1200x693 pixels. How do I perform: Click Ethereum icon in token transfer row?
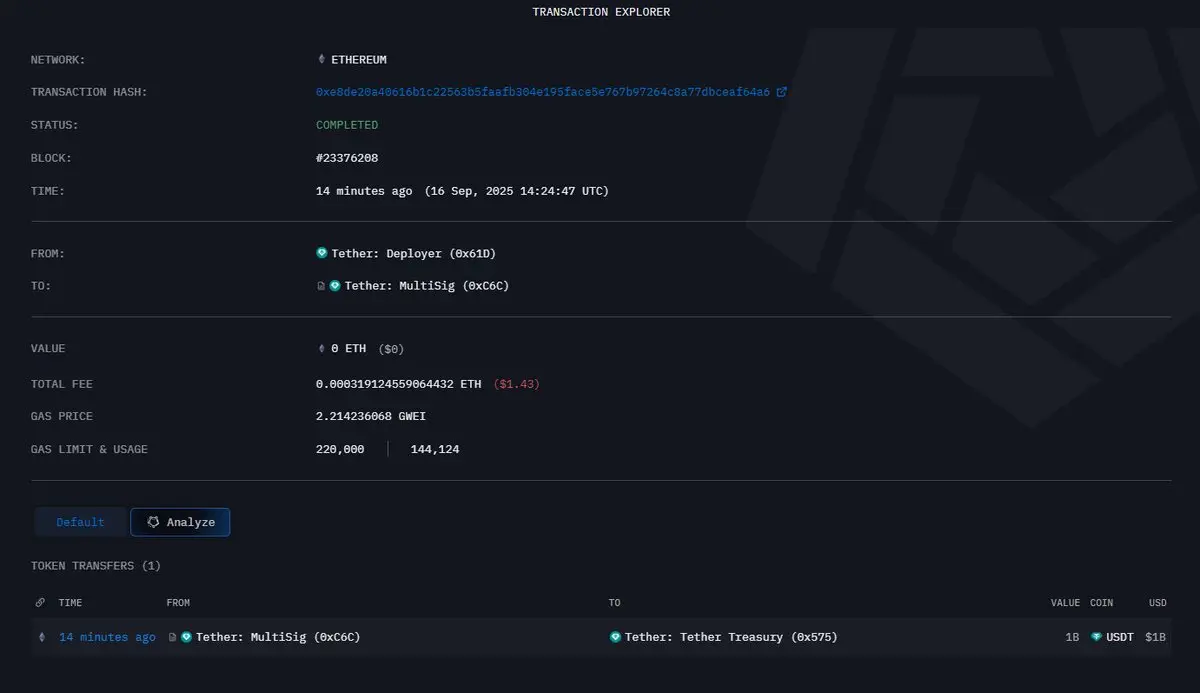[41, 637]
